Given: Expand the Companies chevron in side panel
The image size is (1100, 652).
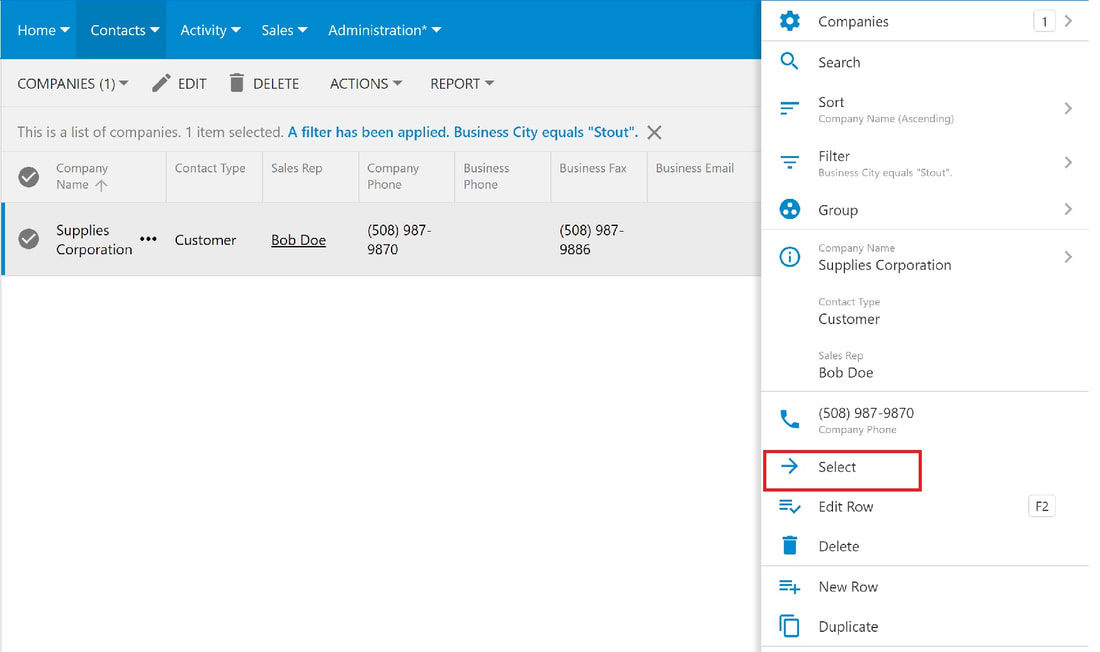Looking at the screenshot, I should click(x=1068, y=21).
